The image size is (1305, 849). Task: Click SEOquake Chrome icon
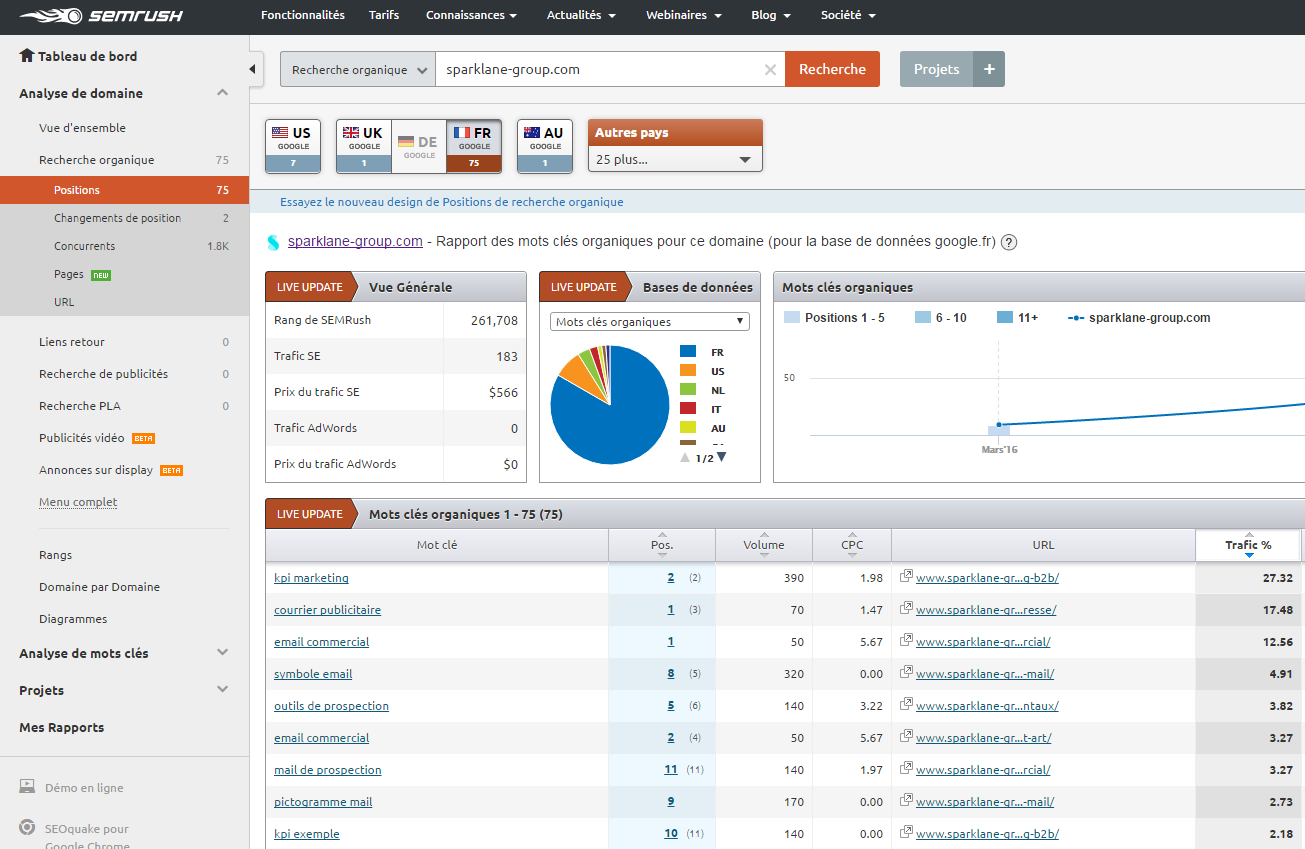27,828
